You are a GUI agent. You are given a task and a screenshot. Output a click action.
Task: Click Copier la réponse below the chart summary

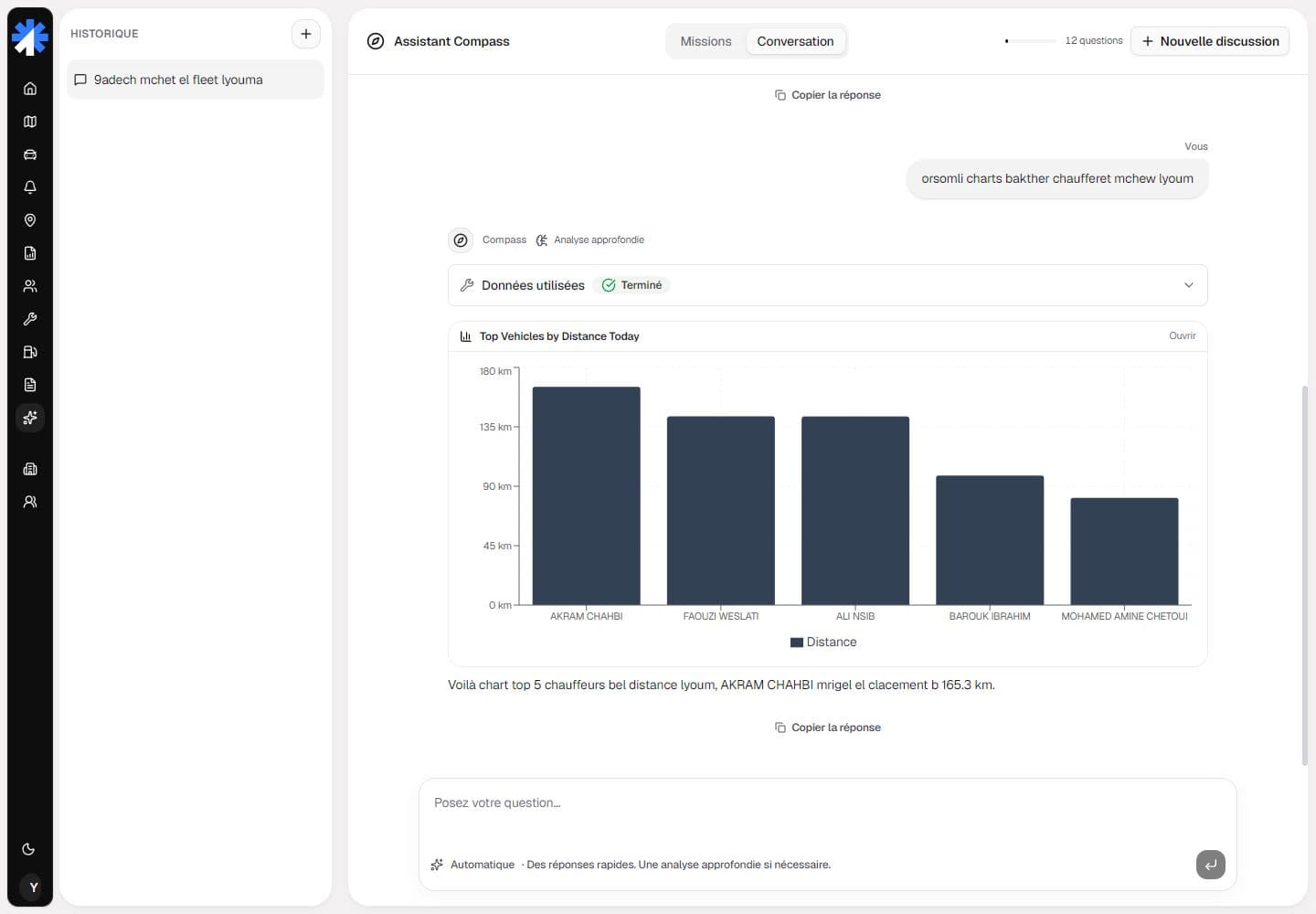click(x=828, y=728)
